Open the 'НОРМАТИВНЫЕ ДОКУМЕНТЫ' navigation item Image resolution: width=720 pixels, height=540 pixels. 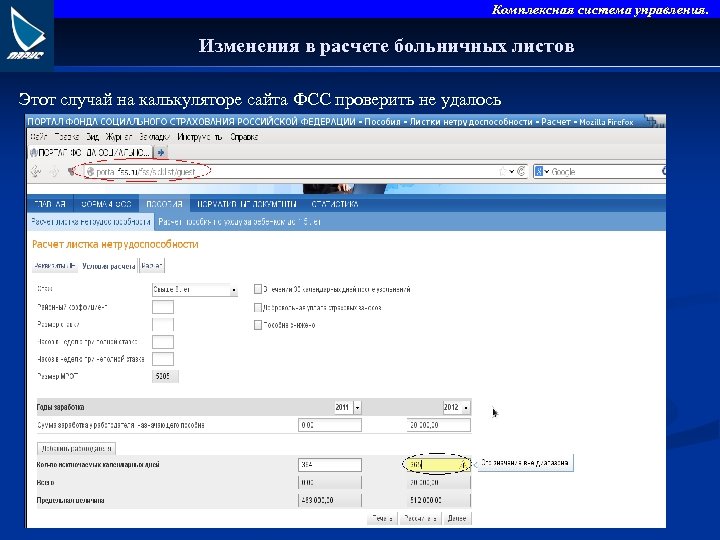(247, 204)
